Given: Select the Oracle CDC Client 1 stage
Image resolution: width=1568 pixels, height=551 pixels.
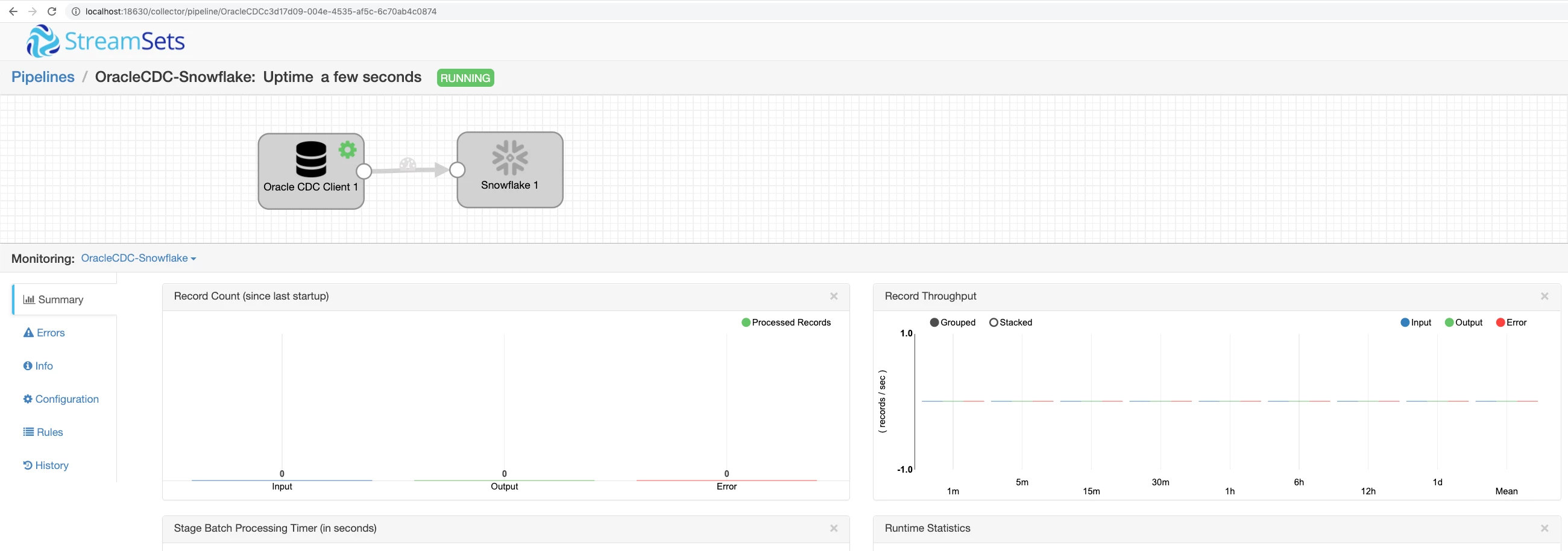Looking at the screenshot, I should point(310,171).
